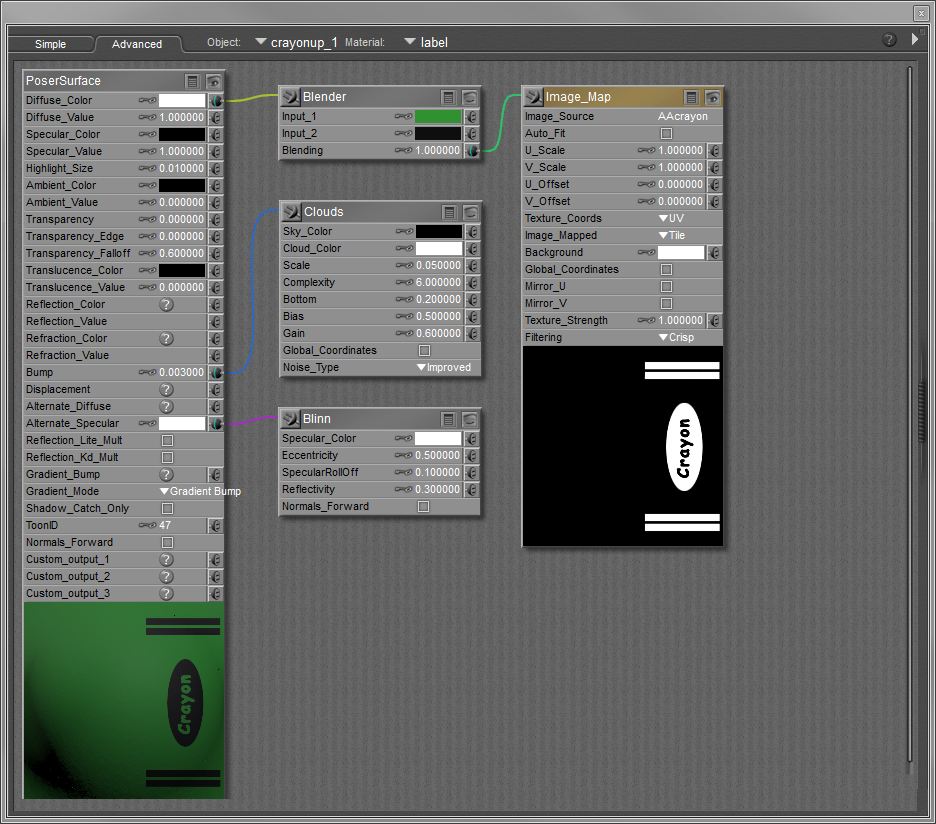Image resolution: width=936 pixels, height=824 pixels.
Task: Select the Advanced tab
Action: [x=137, y=44]
